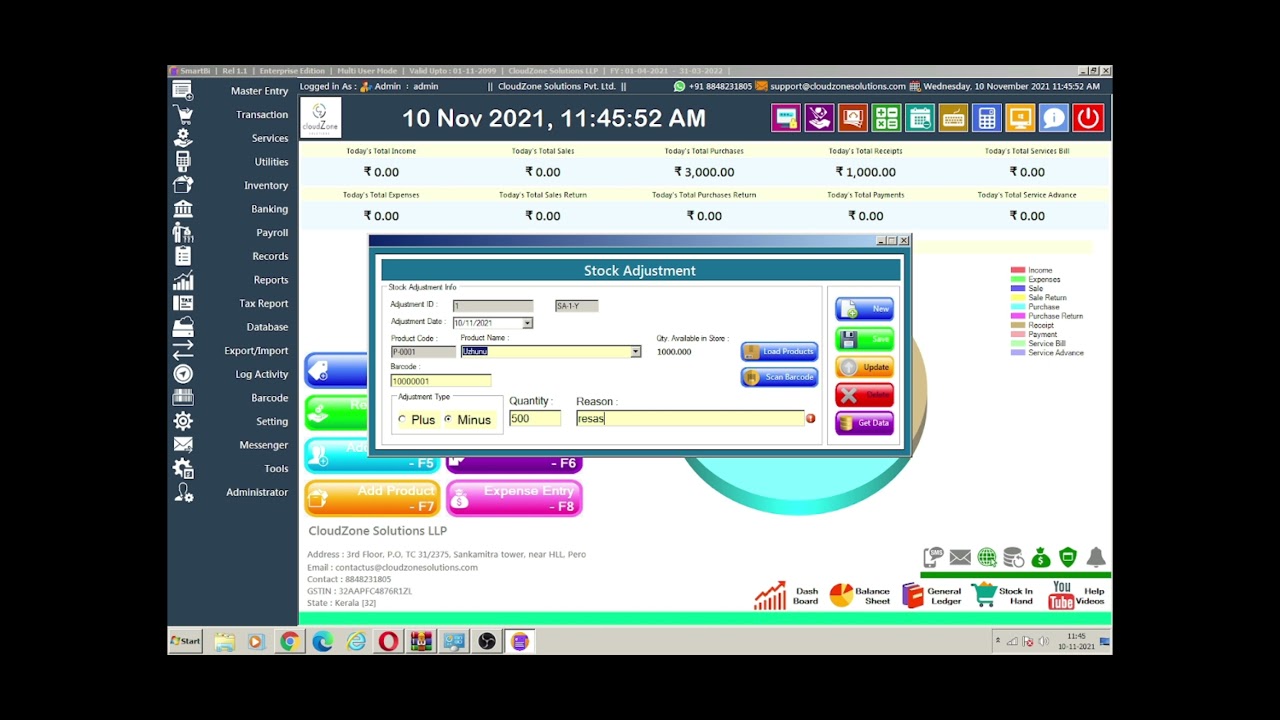Click the CloudZone logo in header

(320, 118)
